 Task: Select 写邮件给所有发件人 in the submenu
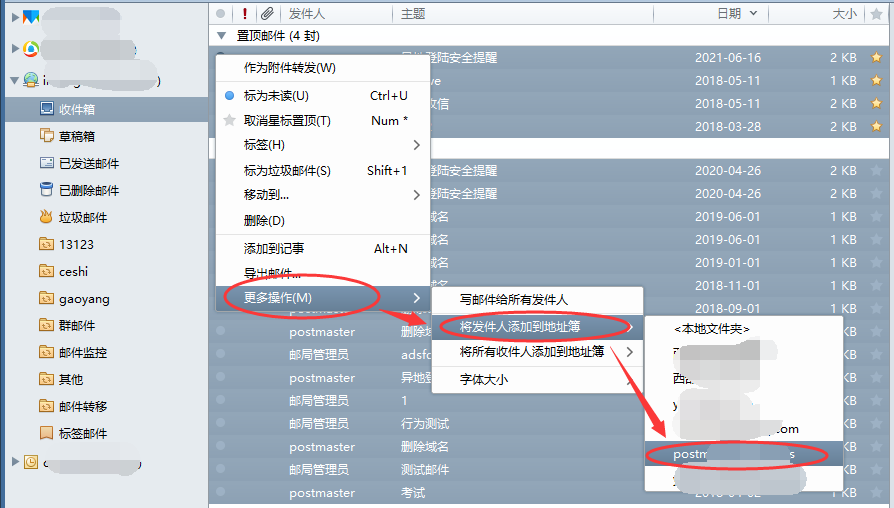(513, 299)
